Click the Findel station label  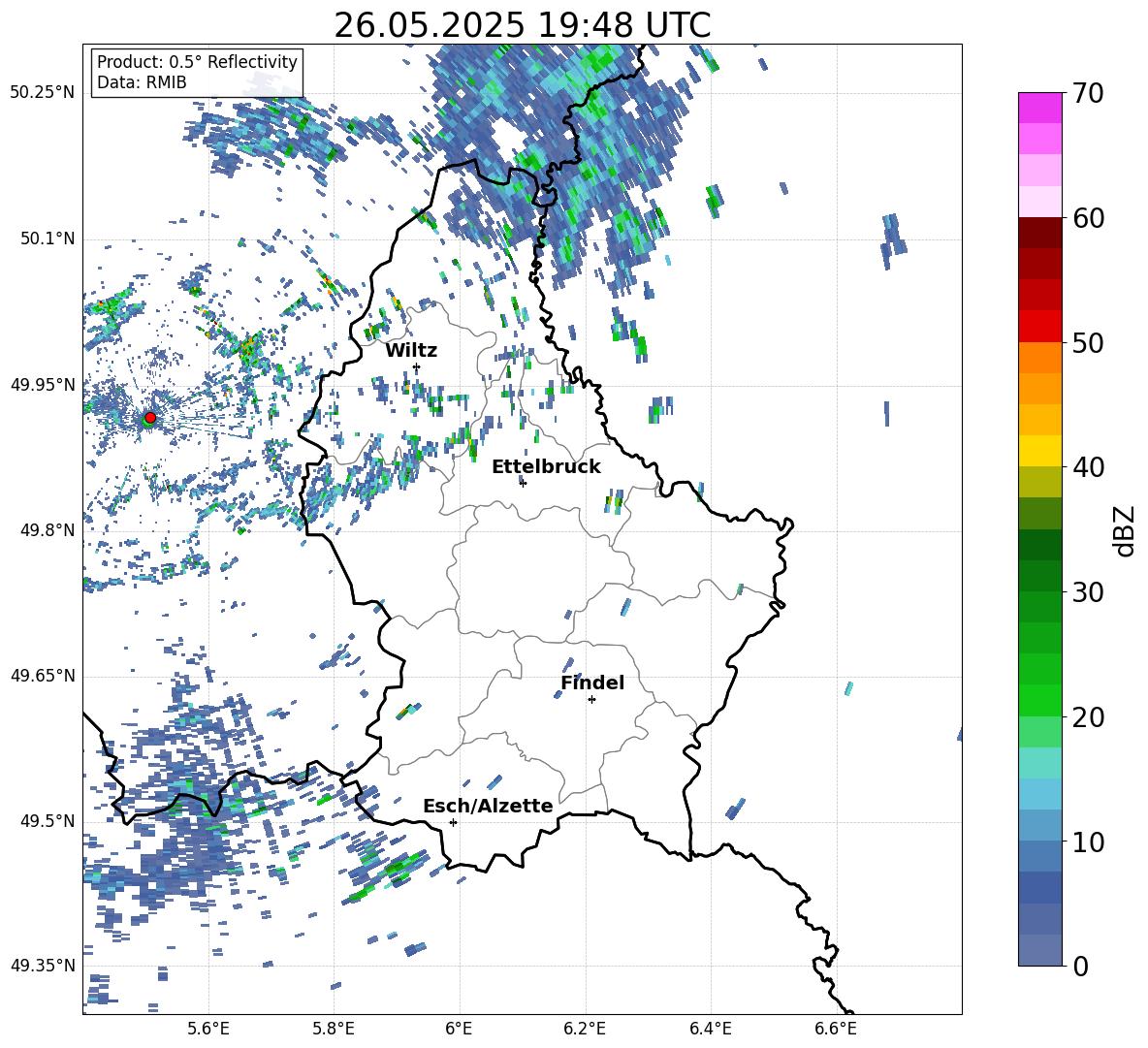tap(592, 683)
